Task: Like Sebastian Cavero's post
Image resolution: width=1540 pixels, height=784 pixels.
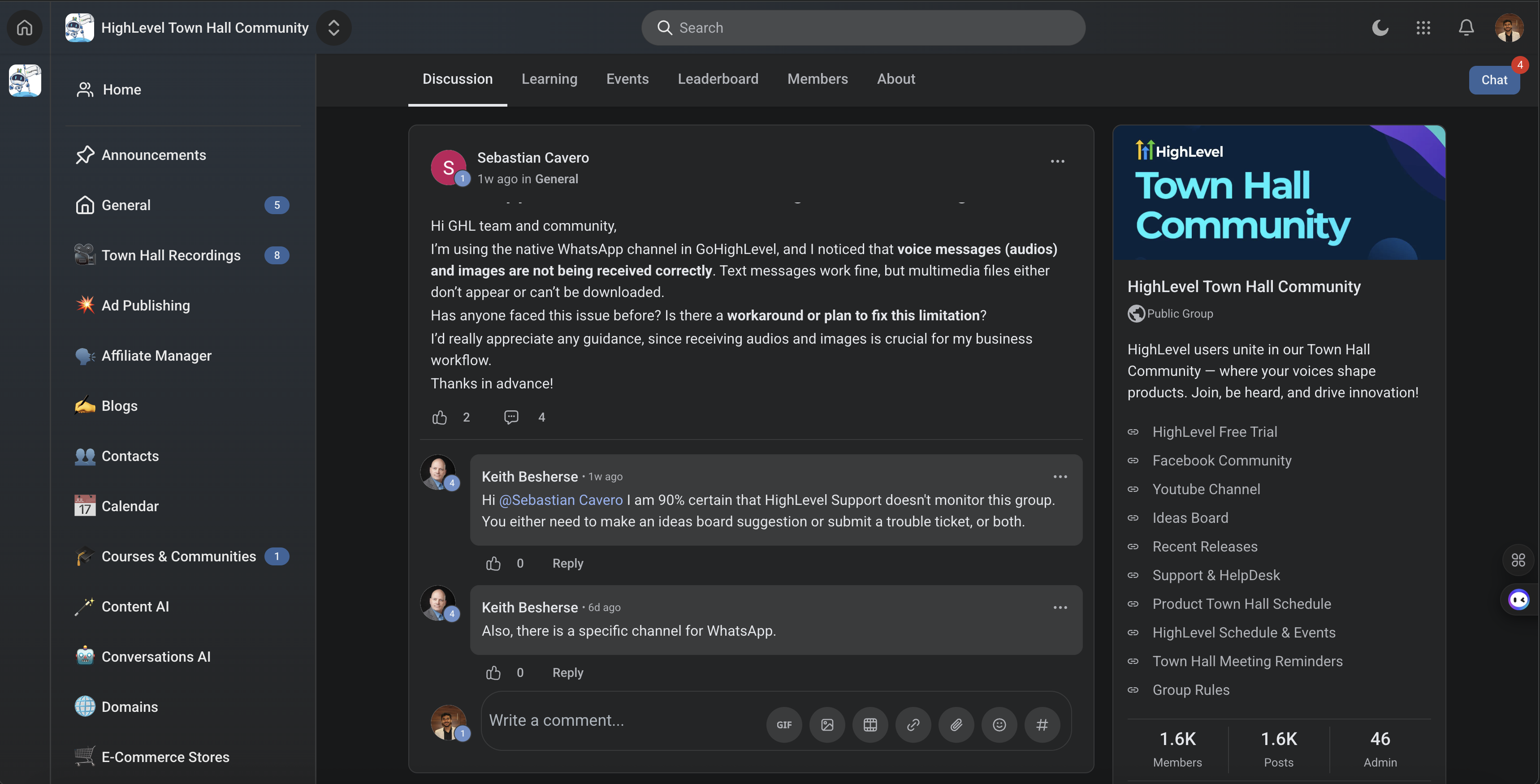Action: pyautogui.click(x=439, y=417)
